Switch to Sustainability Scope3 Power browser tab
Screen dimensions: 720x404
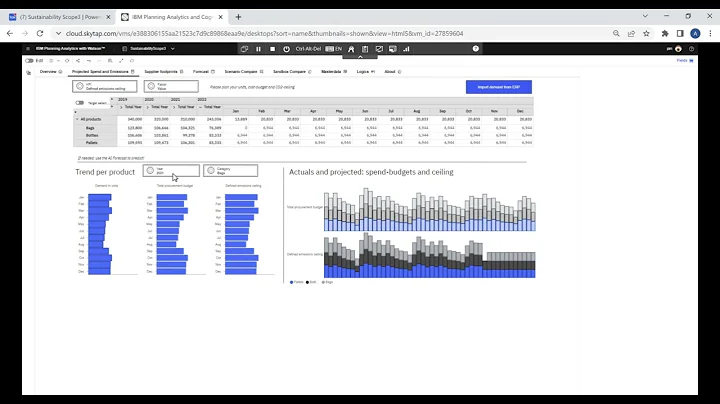point(60,17)
